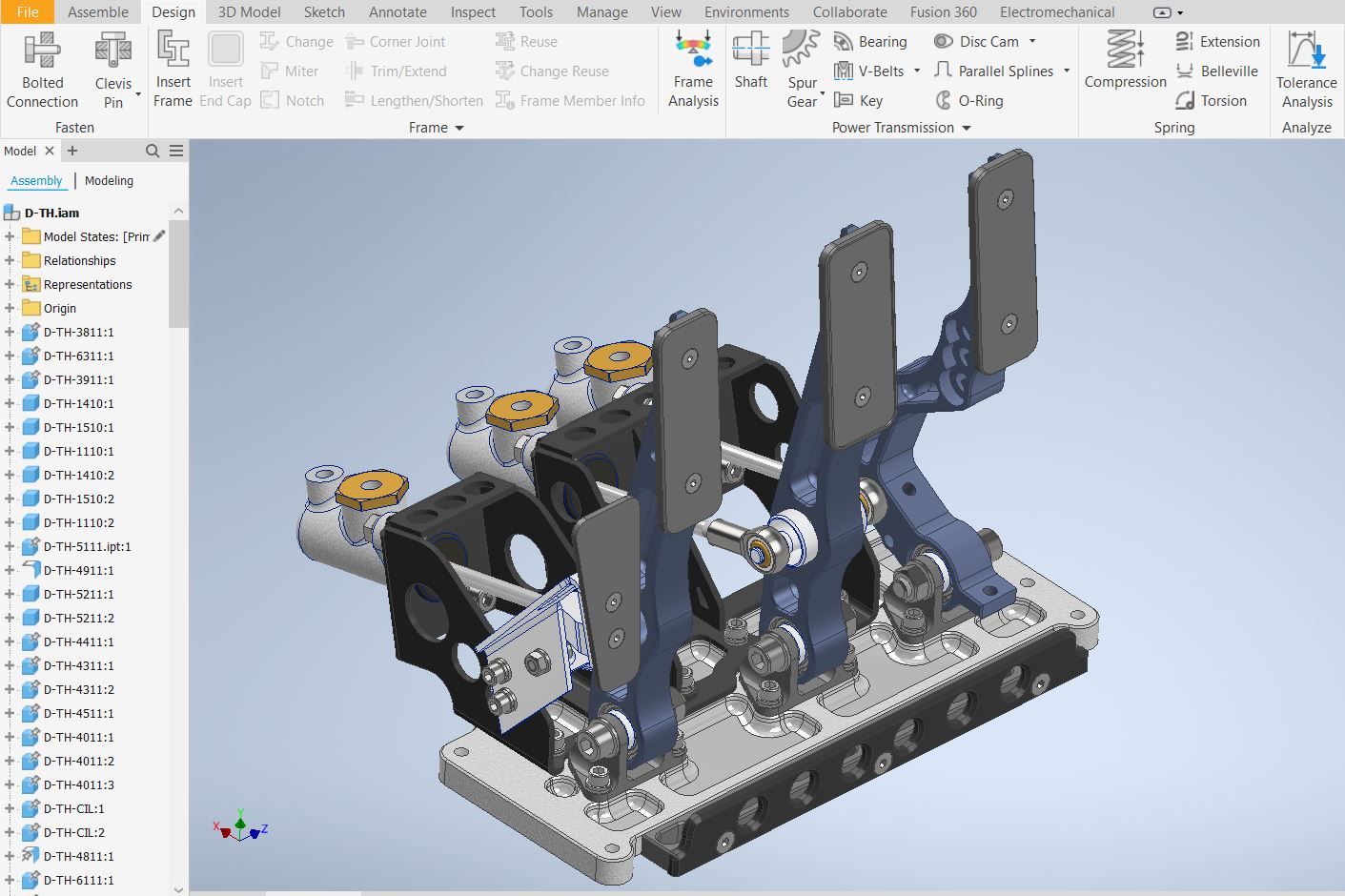Click the Model browser vertical scrollbar
Viewport: 1345px width, 896px height.
pos(178,276)
